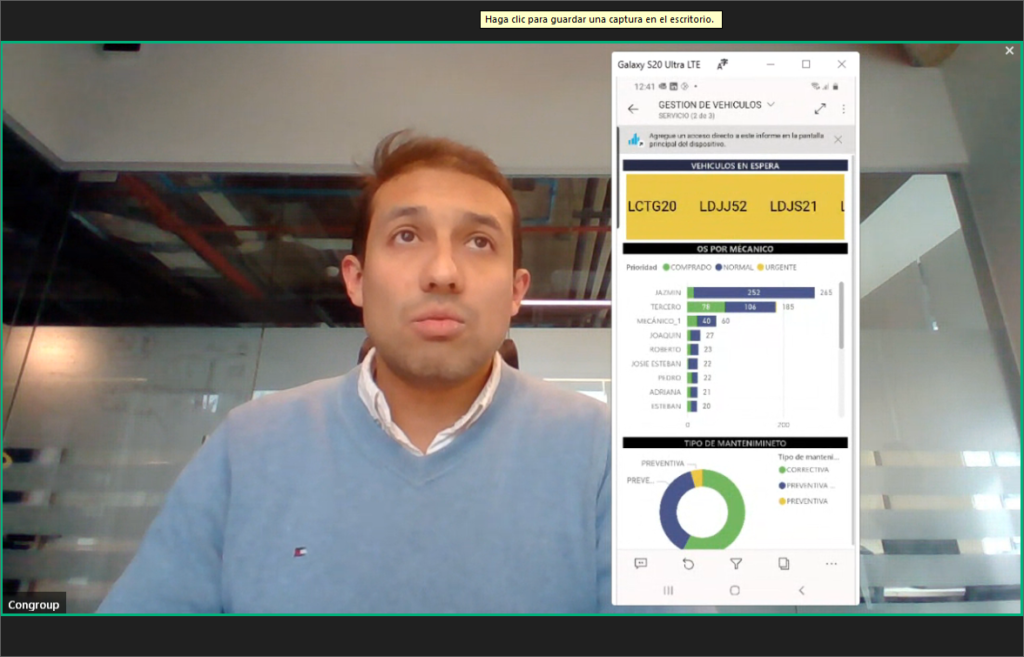Open the more options ellipsis in bottom toolbar

click(x=831, y=564)
